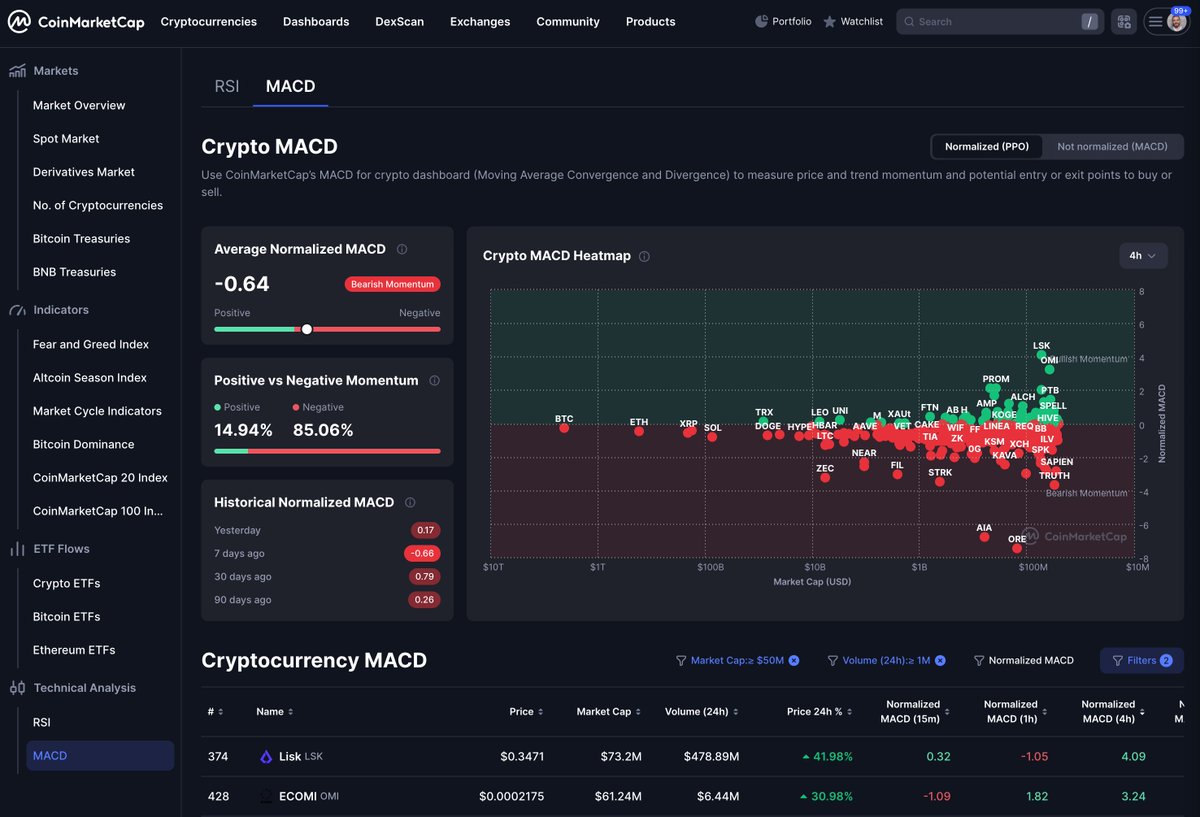Select Normalized (PPO) mode
This screenshot has width=1200, height=817.
tap(986, 146)
